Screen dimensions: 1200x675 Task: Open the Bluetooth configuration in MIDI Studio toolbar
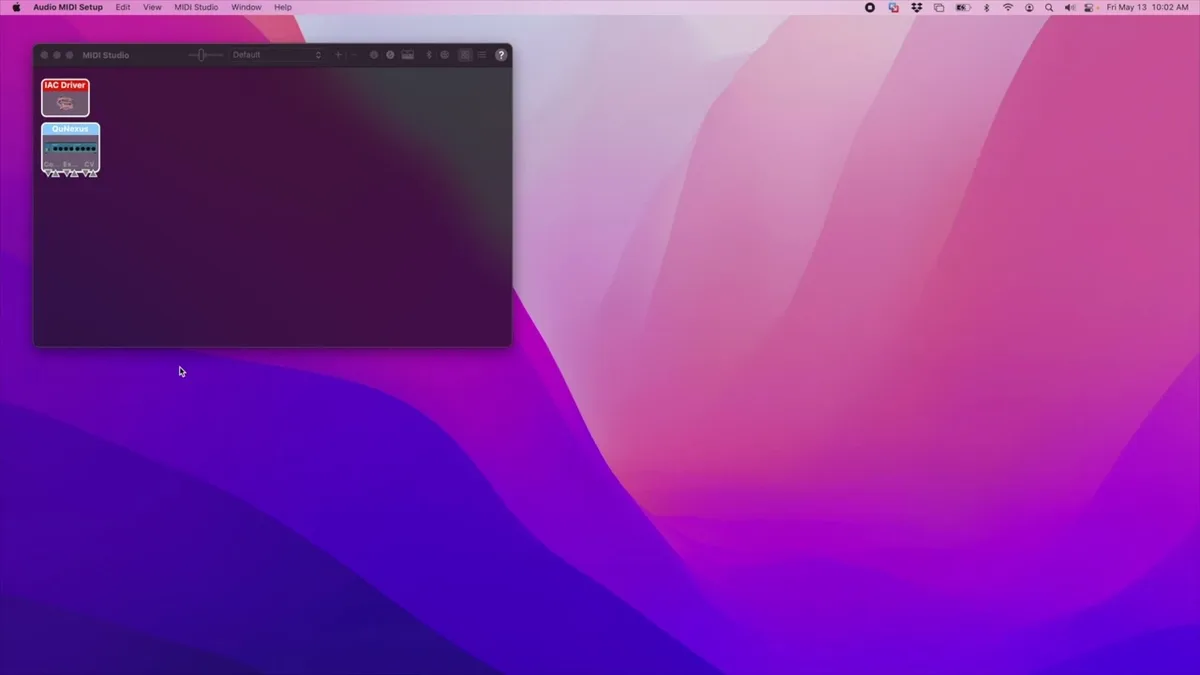(429, 55)
